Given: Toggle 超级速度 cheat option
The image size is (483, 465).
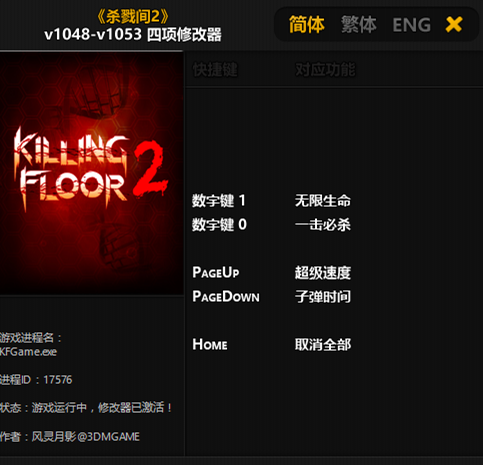Looking at the screenshot, I should pos(323,273).
